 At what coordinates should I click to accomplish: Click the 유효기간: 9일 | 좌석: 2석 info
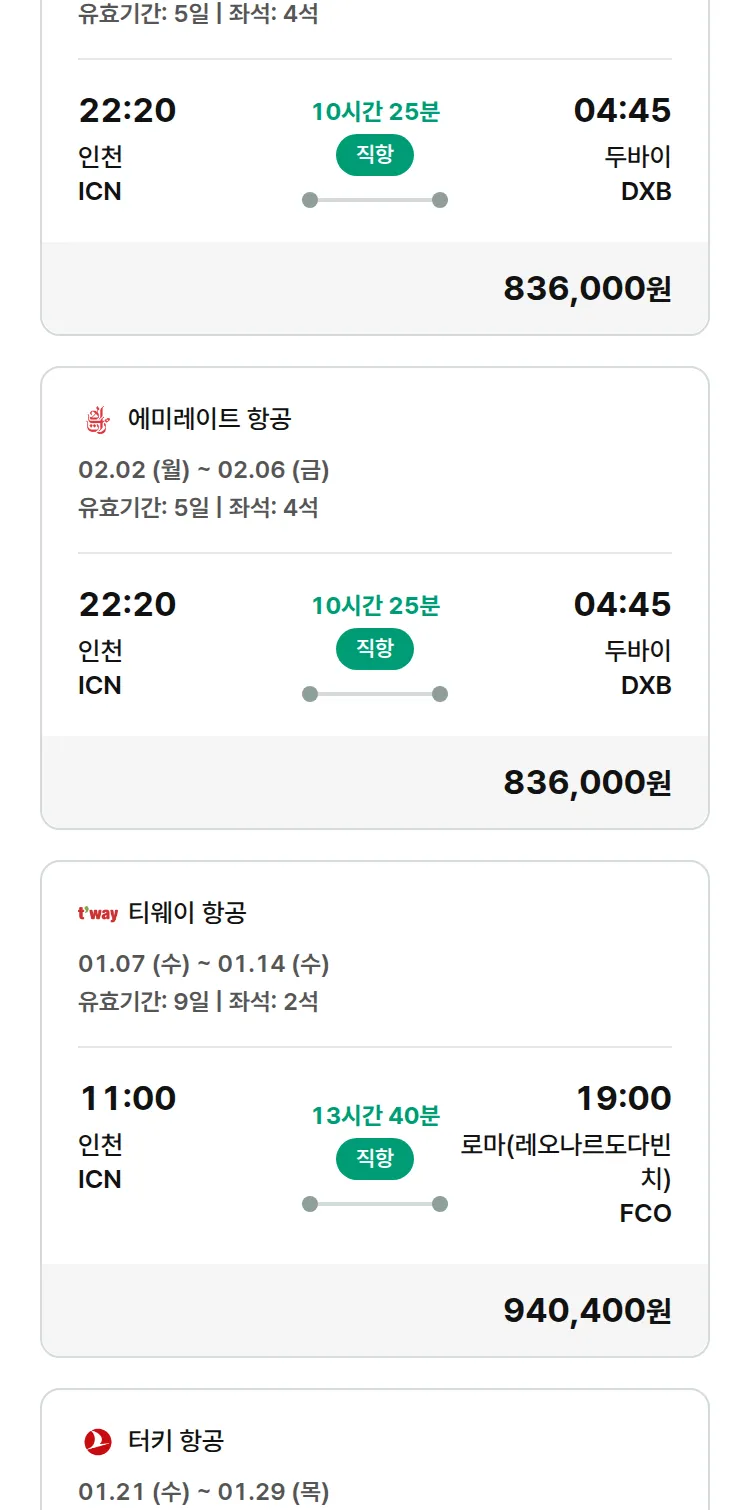click(x=198, y=1001)
